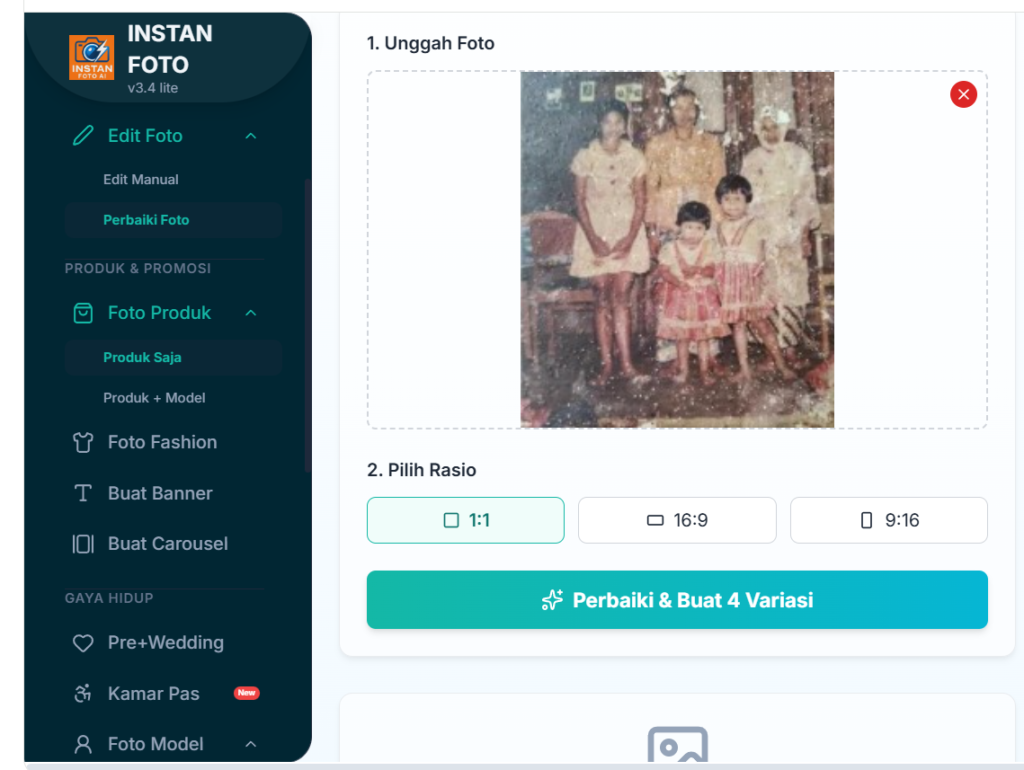Image resolution: width=1024 pixels, height=770 pixels.
Task: Open the Edit Manual submenu item
Action: pos(141,180)
